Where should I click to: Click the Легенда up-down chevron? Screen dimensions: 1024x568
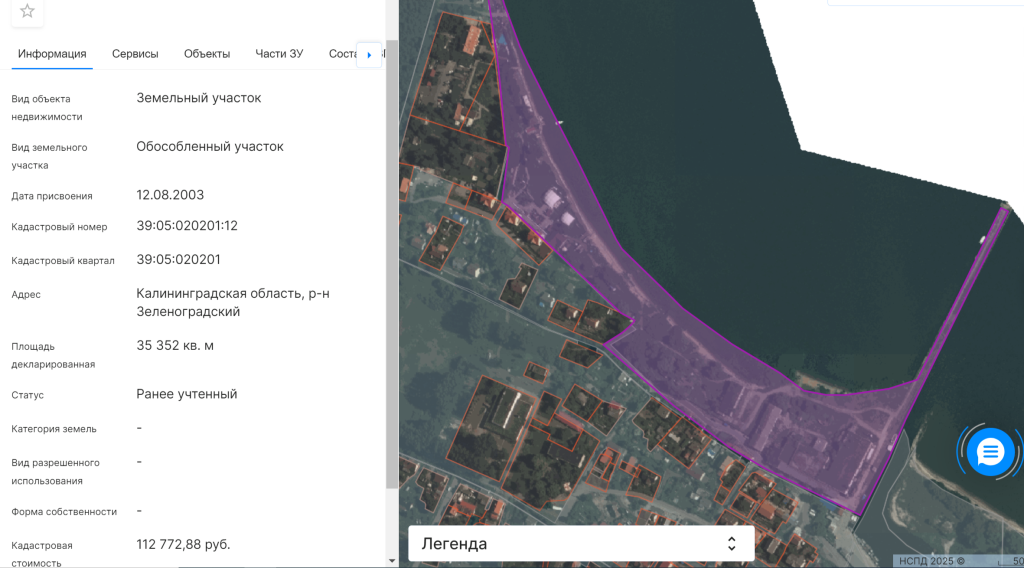(x=731, y=544)
